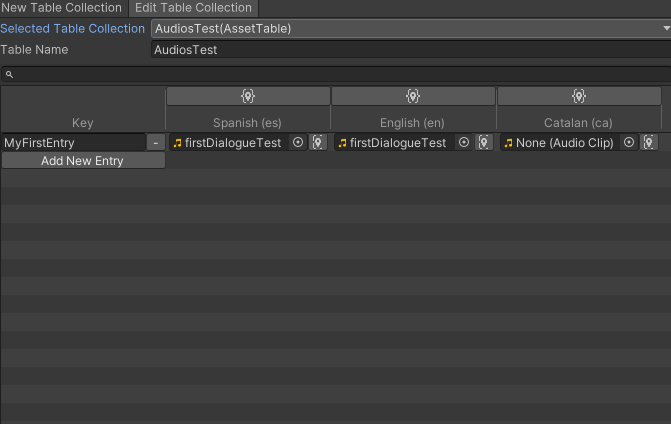Select Catalan None (Audio Clip) field
Viewport: 671px width, 424px height.
[558, 143]
